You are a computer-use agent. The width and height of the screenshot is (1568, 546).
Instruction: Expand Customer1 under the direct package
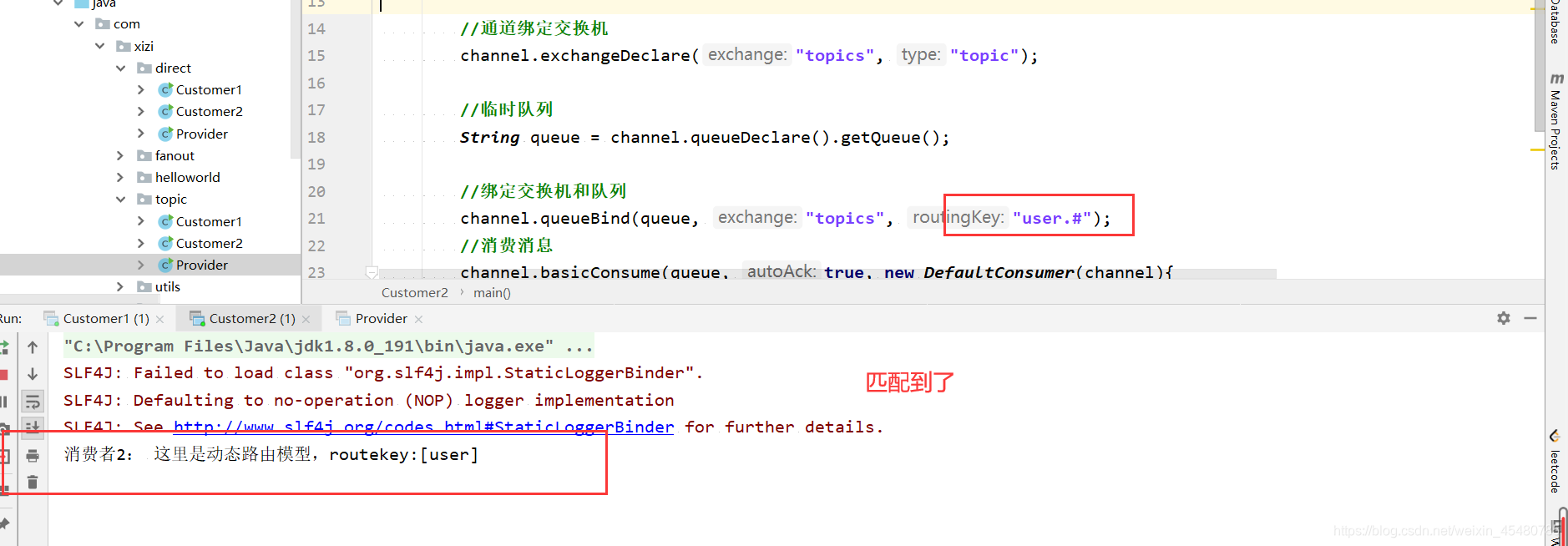141,89
